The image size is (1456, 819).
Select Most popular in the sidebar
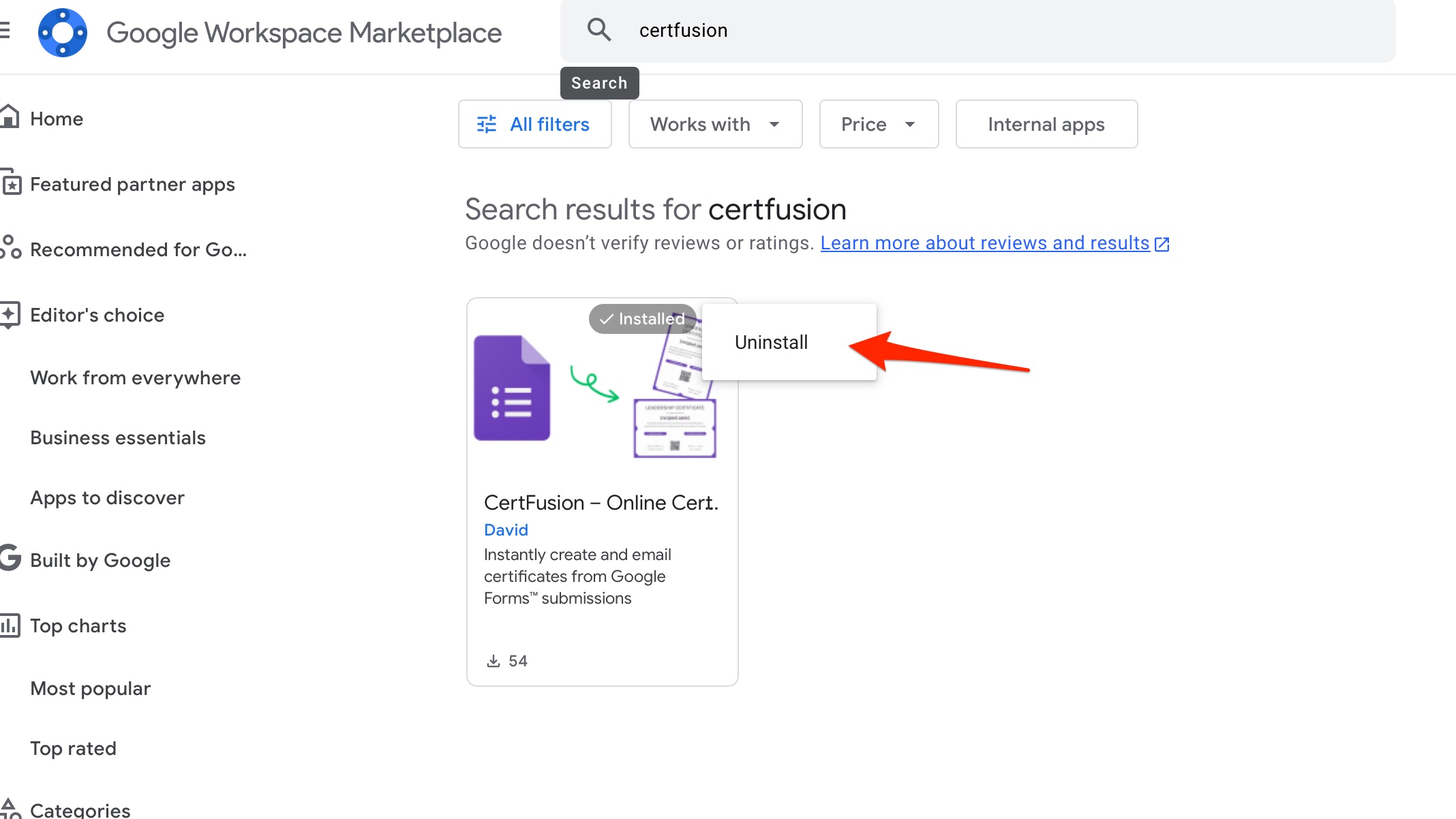click(x=90, y=687)
